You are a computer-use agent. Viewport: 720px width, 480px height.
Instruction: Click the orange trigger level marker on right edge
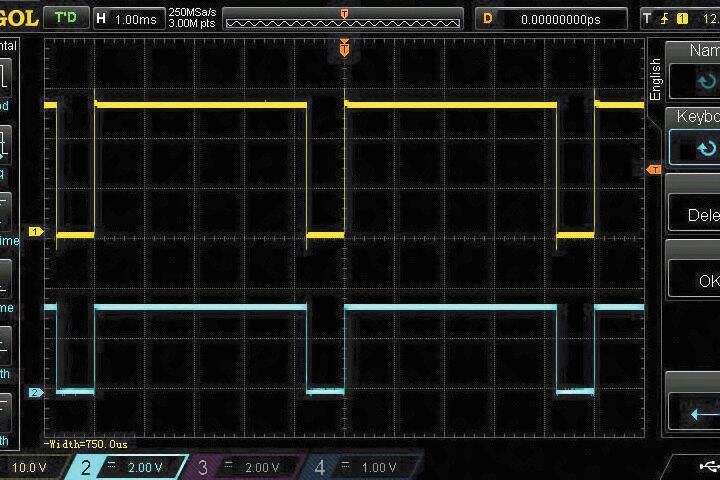pyautogui.click(x=654, y=170)
